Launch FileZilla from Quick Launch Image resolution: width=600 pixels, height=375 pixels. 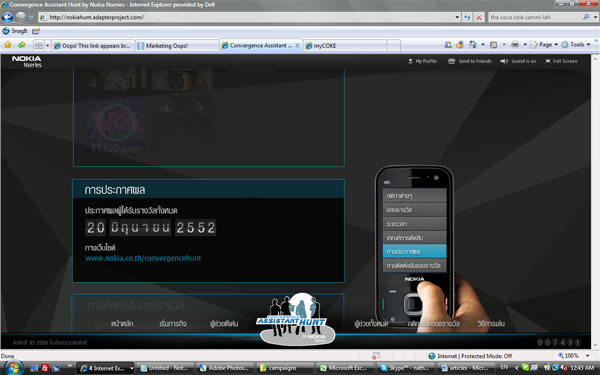click(x=45, y=368)
